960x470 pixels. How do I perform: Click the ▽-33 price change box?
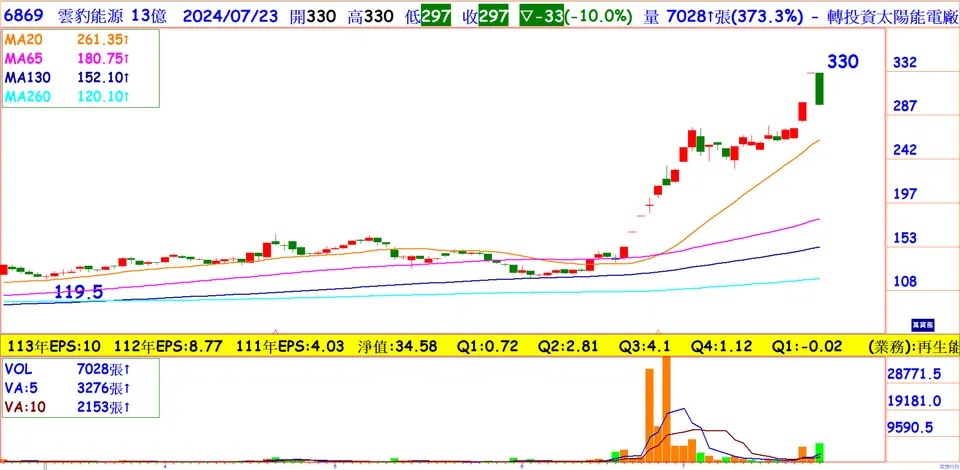click(541, 15)
